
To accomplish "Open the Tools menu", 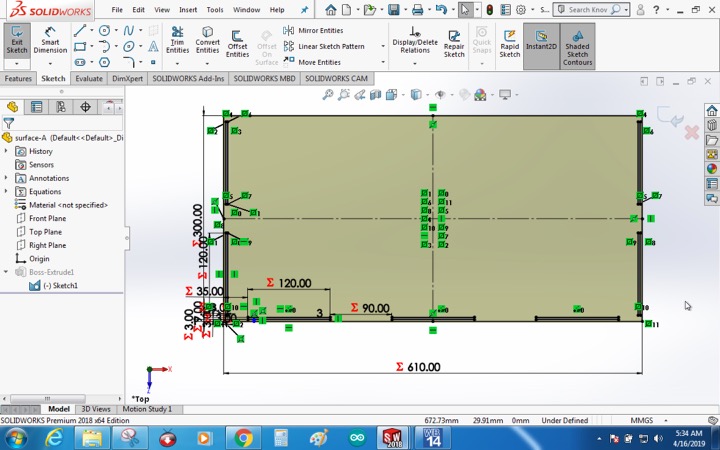I will 214,10.
